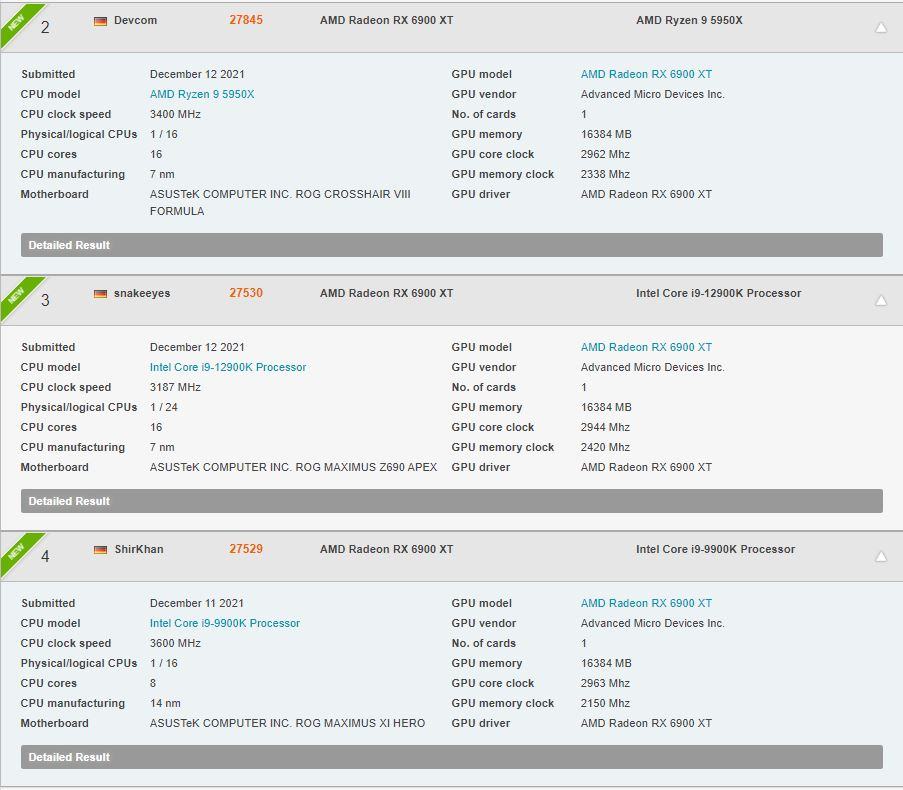This screenshot has width=903, height=790.
Task: Click the submitted date December 11 2021
Action: [x=197, y=603]
